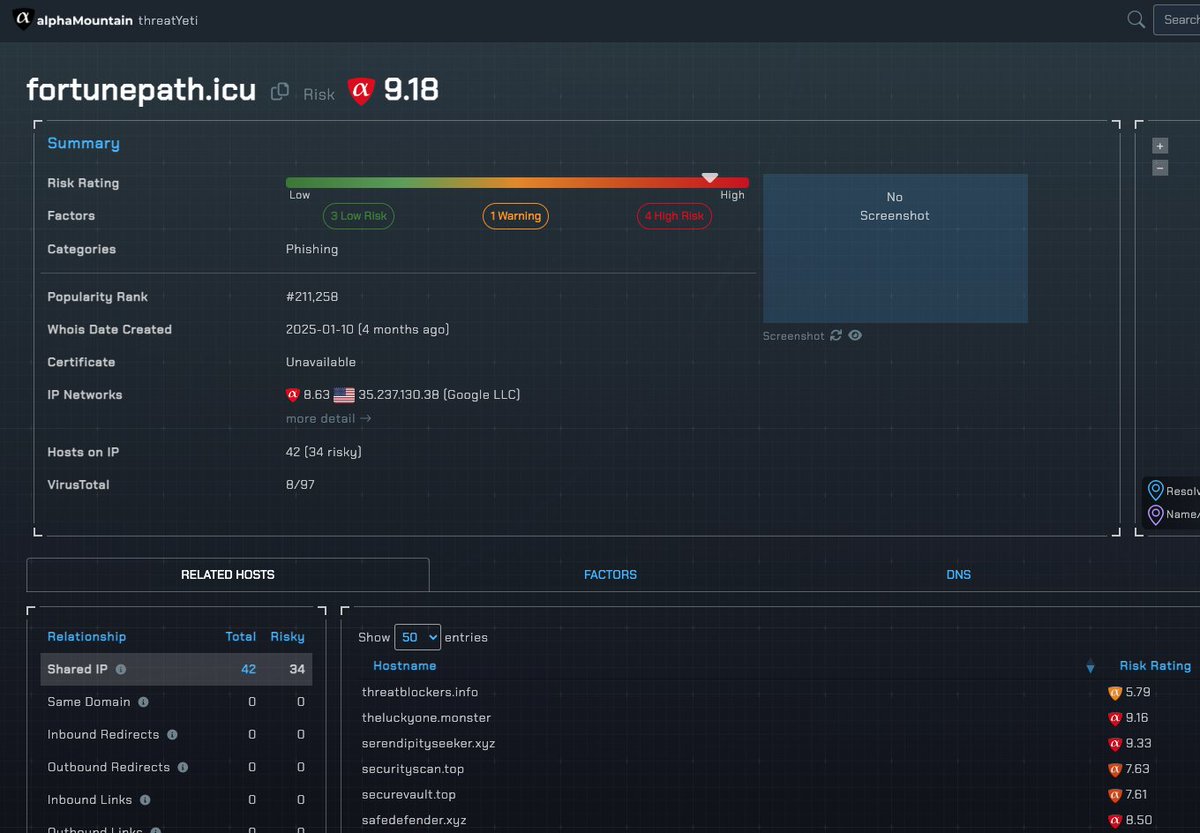Click the risk rating slider marker

[709, 177]
